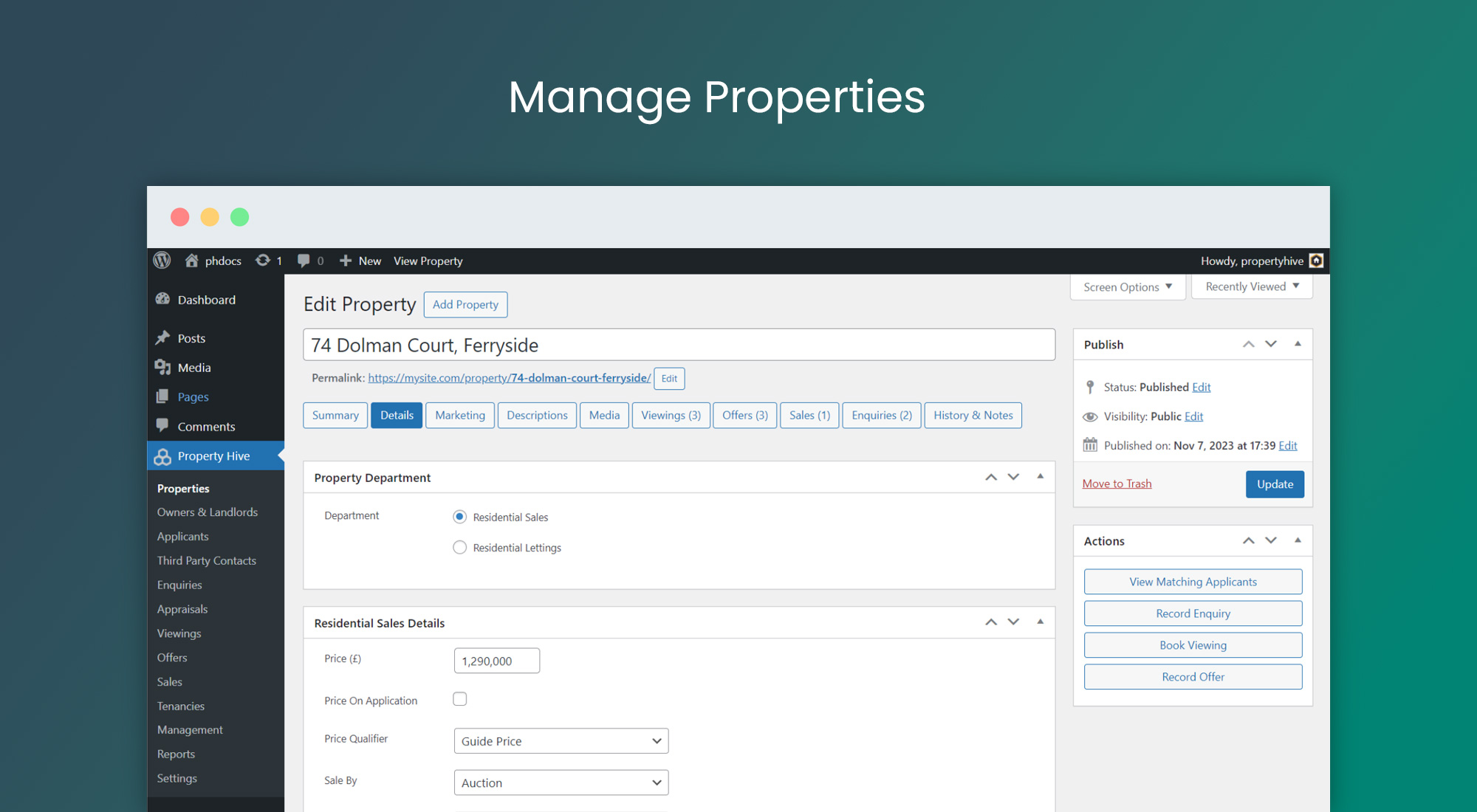This screenshot has width=1477, height=812.
Task: Click the phdocs home icon
Action: pos(192,261)
